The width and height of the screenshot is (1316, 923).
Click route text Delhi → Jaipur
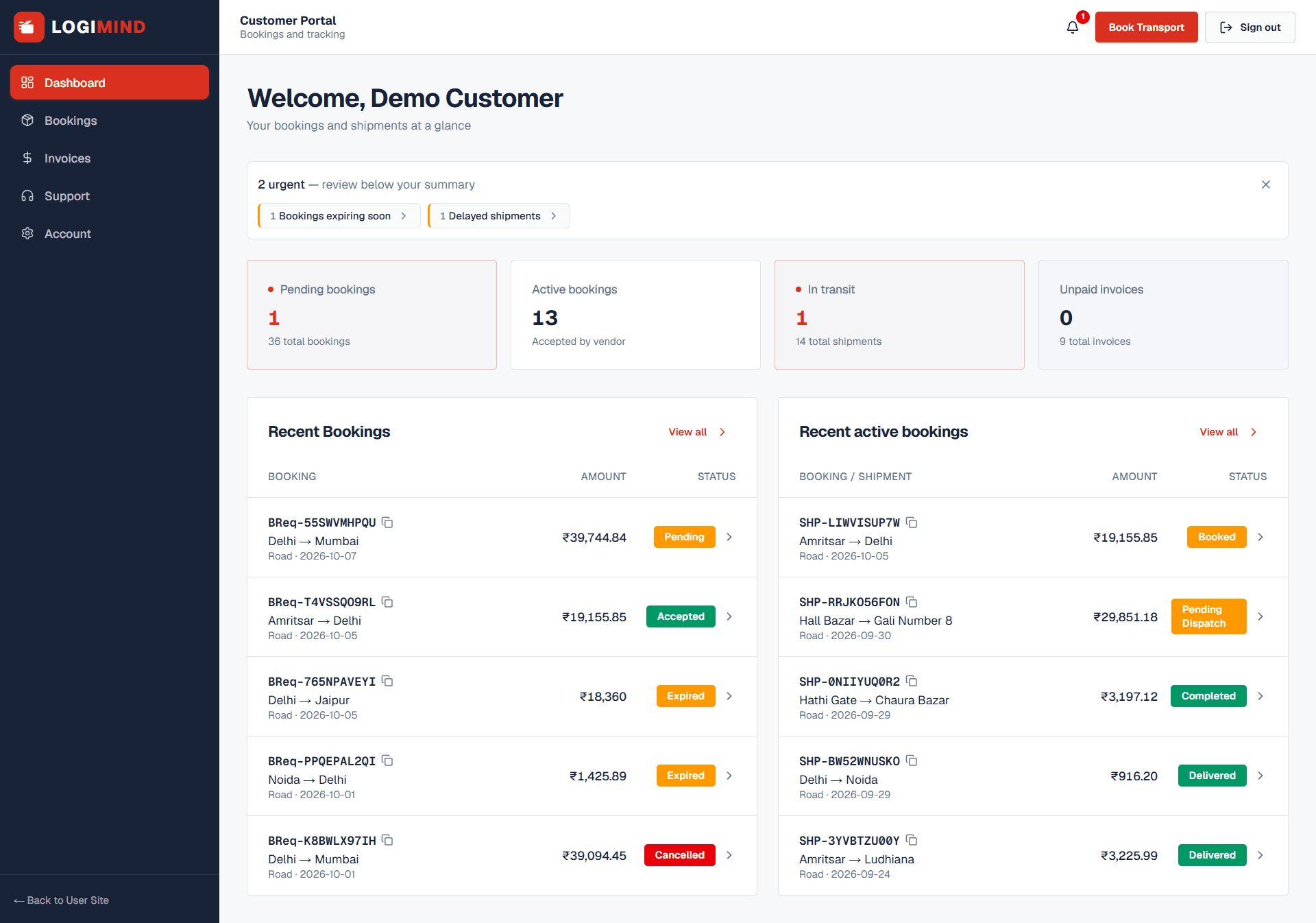[308, 700]
